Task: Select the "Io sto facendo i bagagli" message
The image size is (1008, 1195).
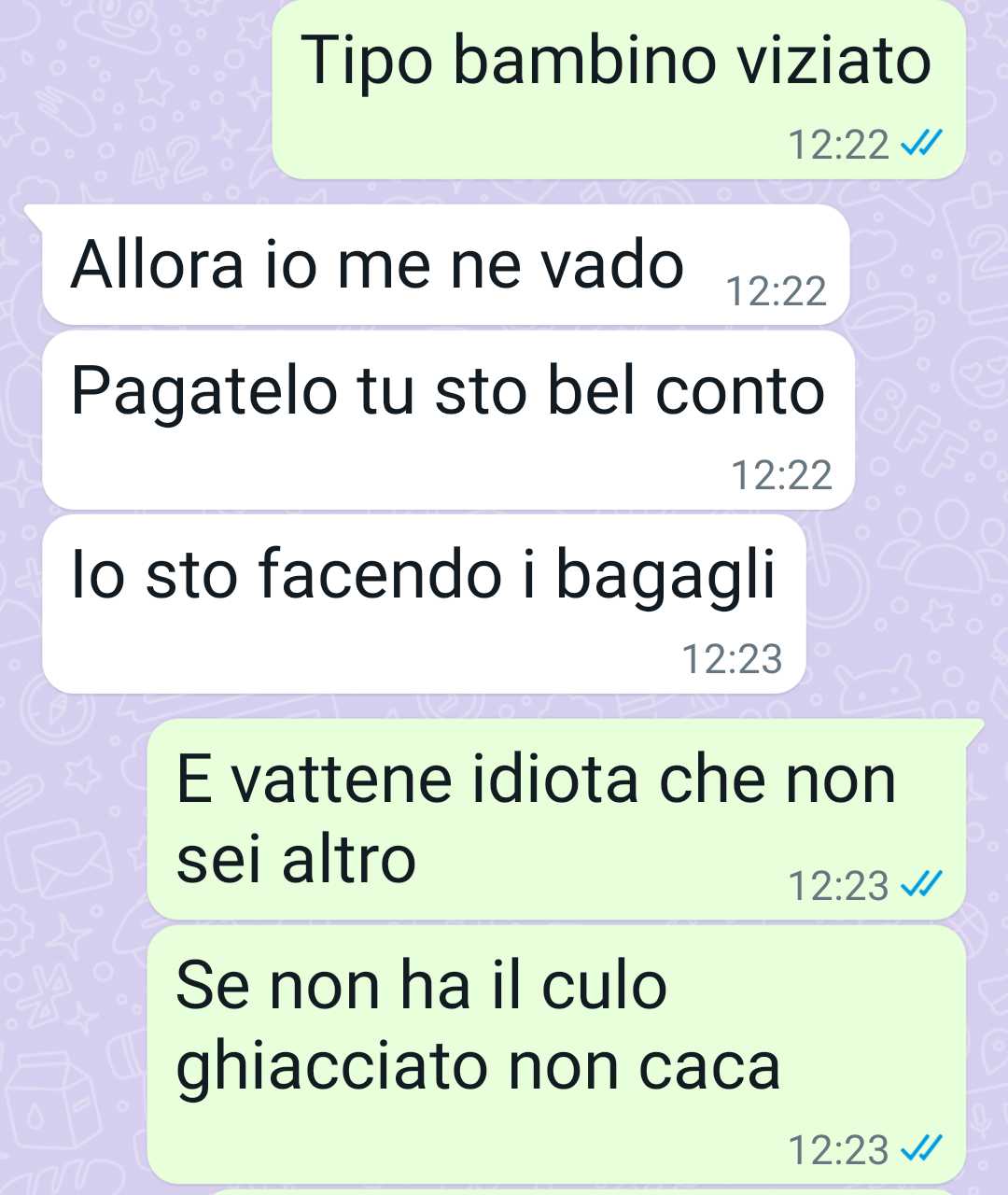Action: [x=425, y=604]
